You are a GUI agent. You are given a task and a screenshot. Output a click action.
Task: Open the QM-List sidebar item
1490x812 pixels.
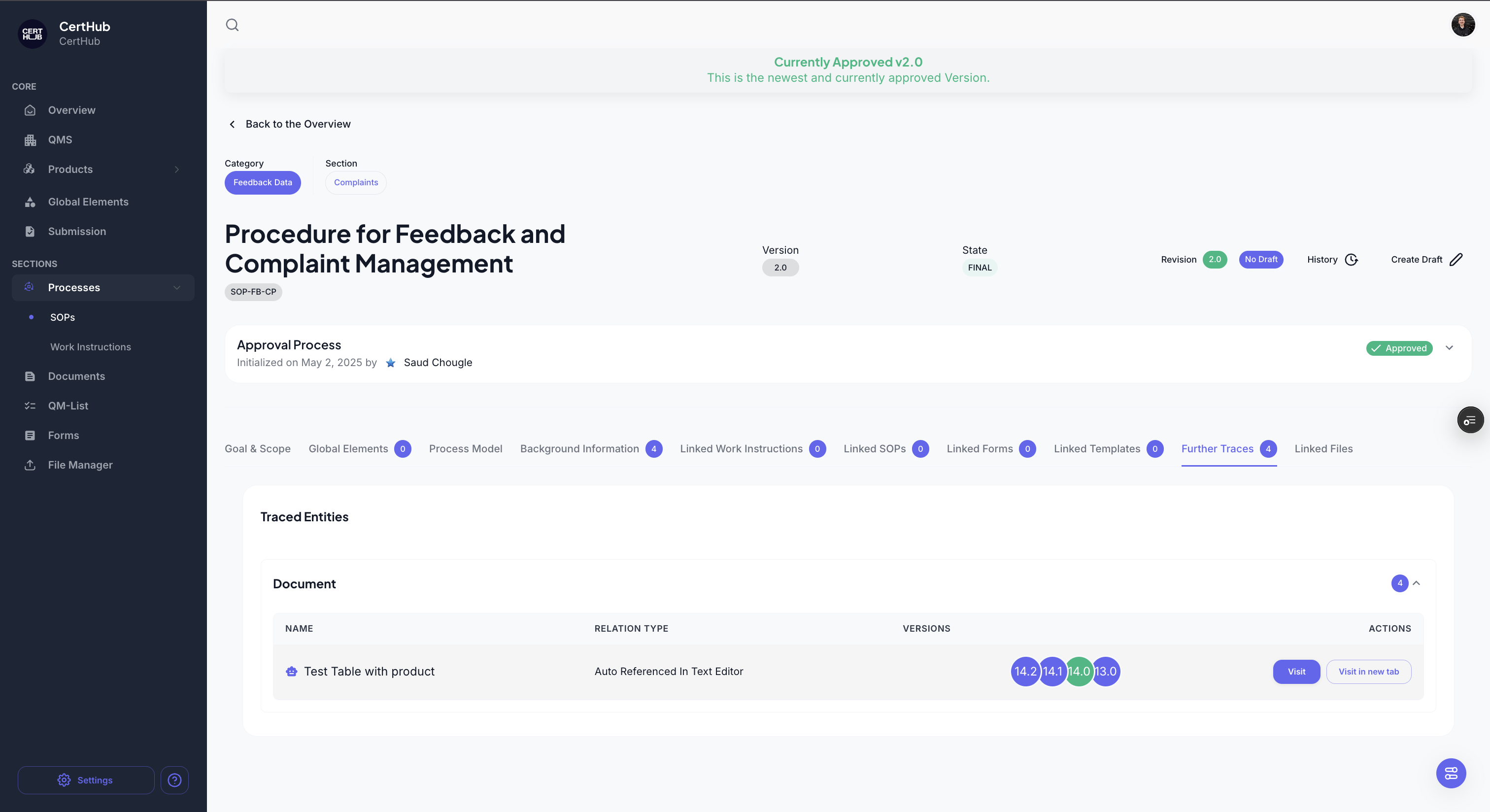pyautogui.click(x=68, y=406)
